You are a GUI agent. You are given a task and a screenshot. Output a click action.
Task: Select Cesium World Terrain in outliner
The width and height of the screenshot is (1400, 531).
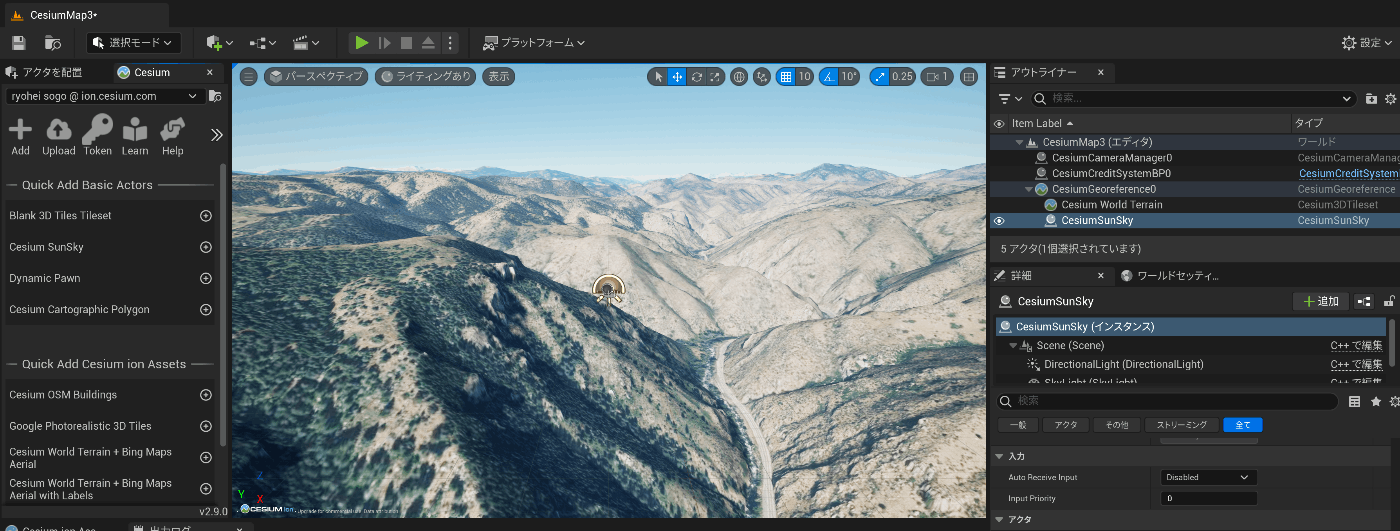[1112, 205]
